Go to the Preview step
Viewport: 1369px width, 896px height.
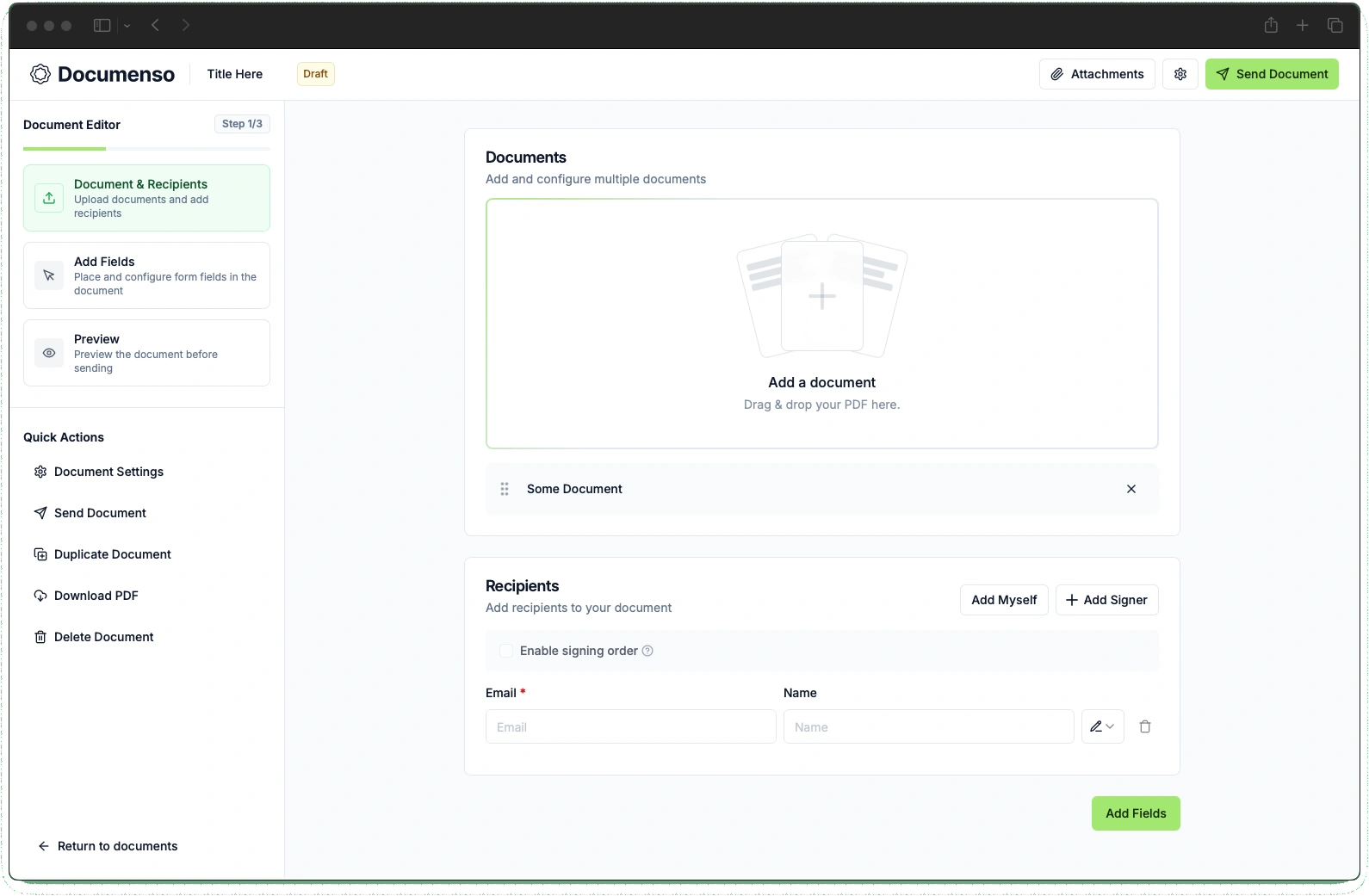pos(146,353)
